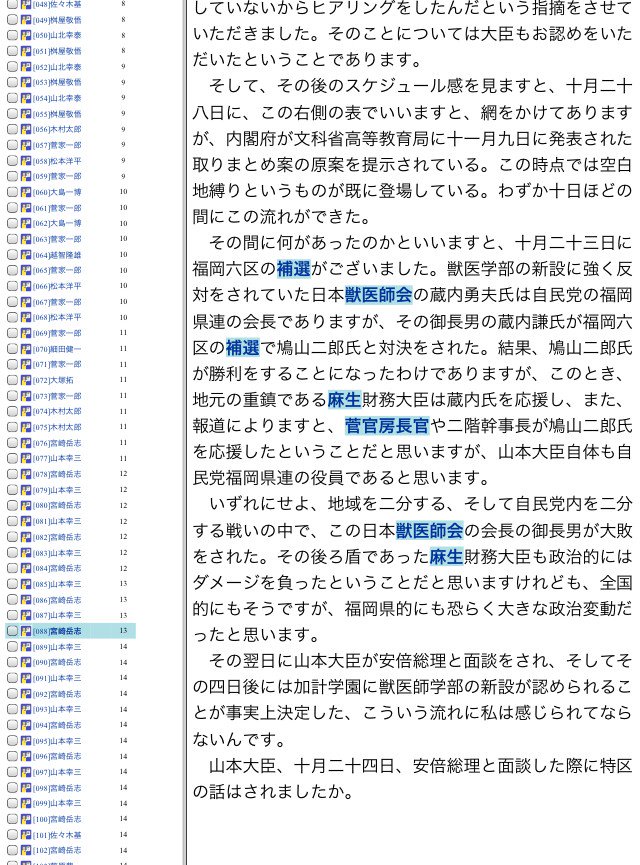Click the speaker icon for entry [088]

[26, 631]
